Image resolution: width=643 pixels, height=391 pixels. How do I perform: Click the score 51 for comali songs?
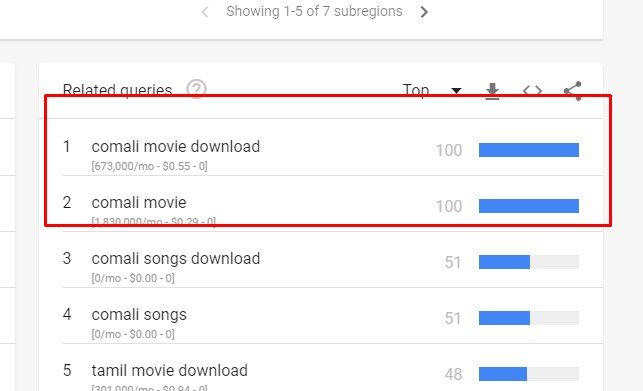tap(453, 318)
